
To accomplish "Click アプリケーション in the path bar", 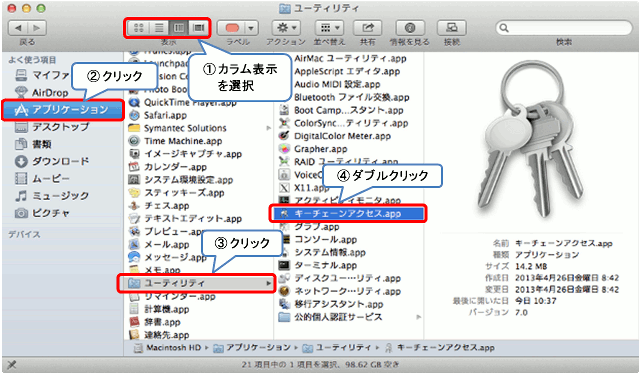I will tap(252, 348).
